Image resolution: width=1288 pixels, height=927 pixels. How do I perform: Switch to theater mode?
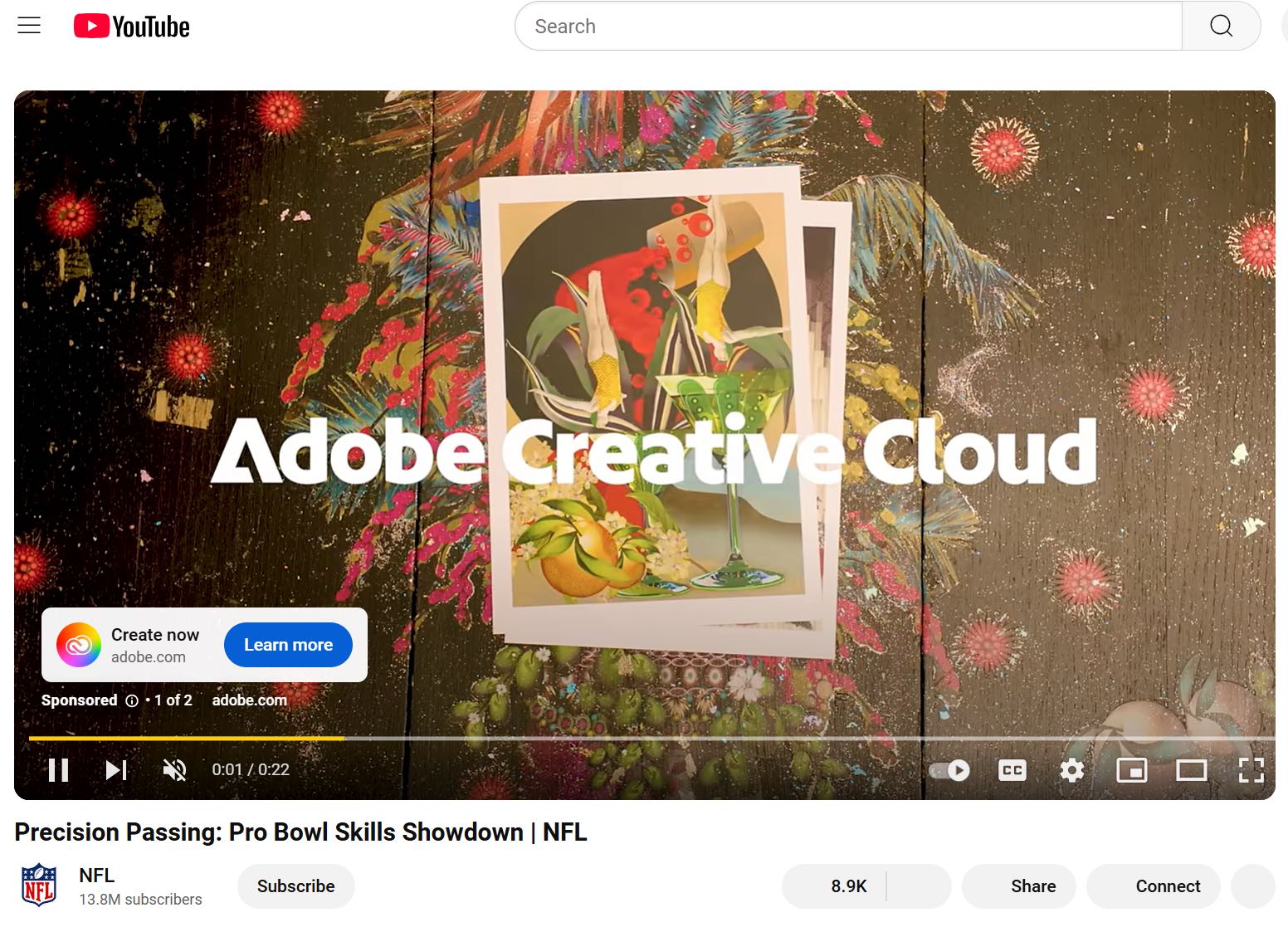coord(1192,770)
